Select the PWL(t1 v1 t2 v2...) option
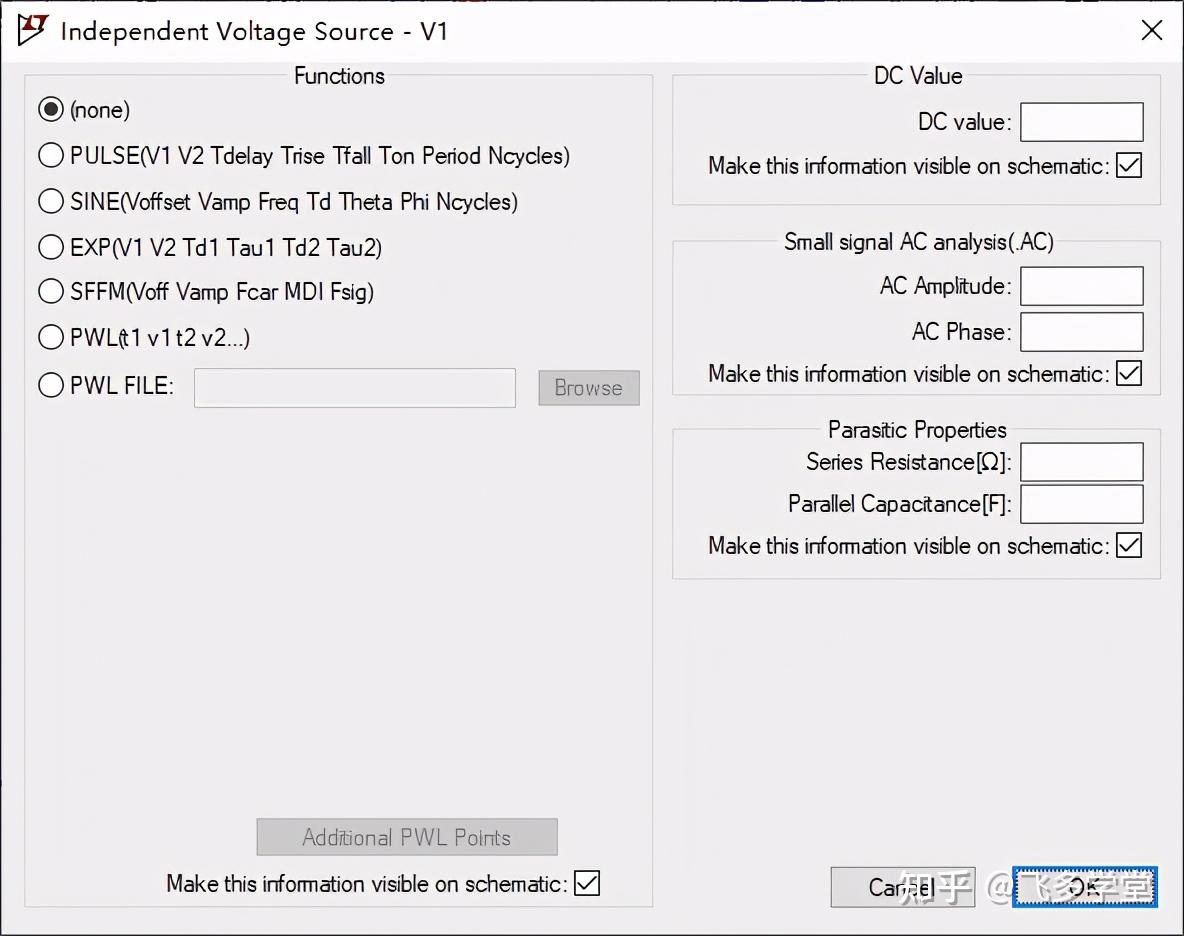The image size is (1184, 936). (51, 338)
